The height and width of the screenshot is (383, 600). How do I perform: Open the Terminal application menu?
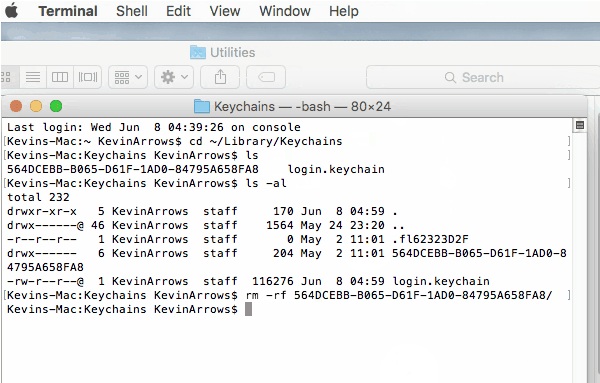tap(68, 11)
